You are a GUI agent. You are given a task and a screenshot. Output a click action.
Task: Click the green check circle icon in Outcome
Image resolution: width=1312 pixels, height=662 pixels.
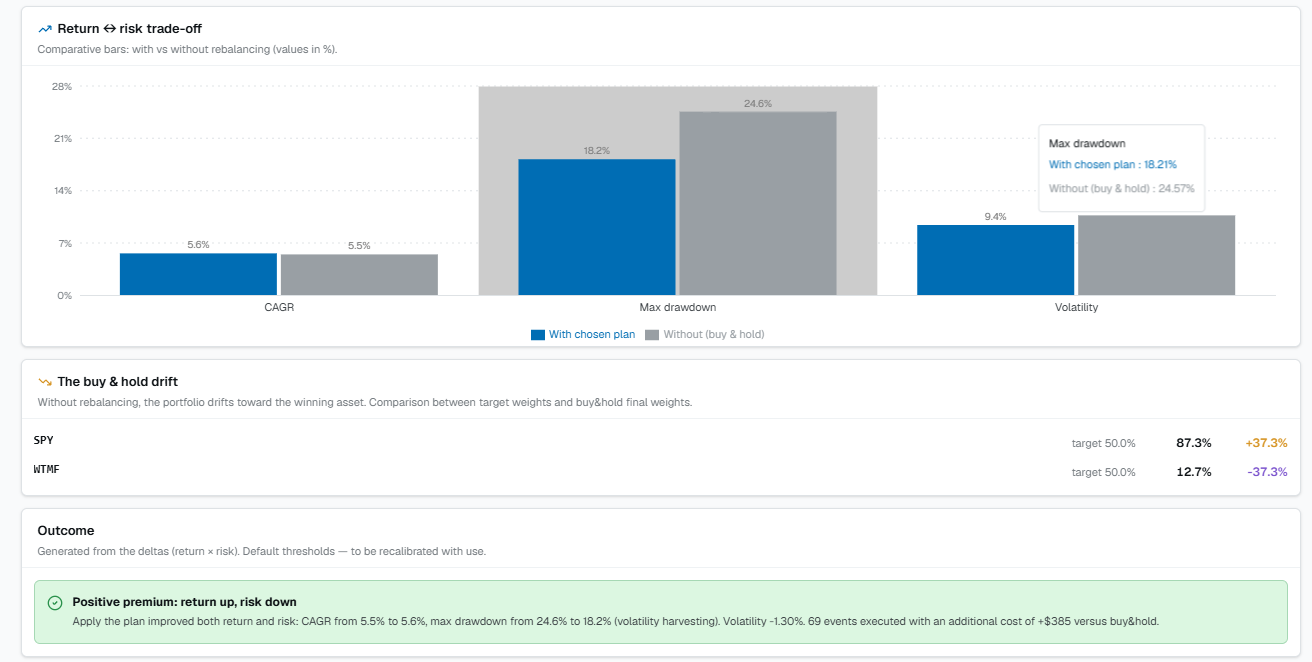point(55,602)
